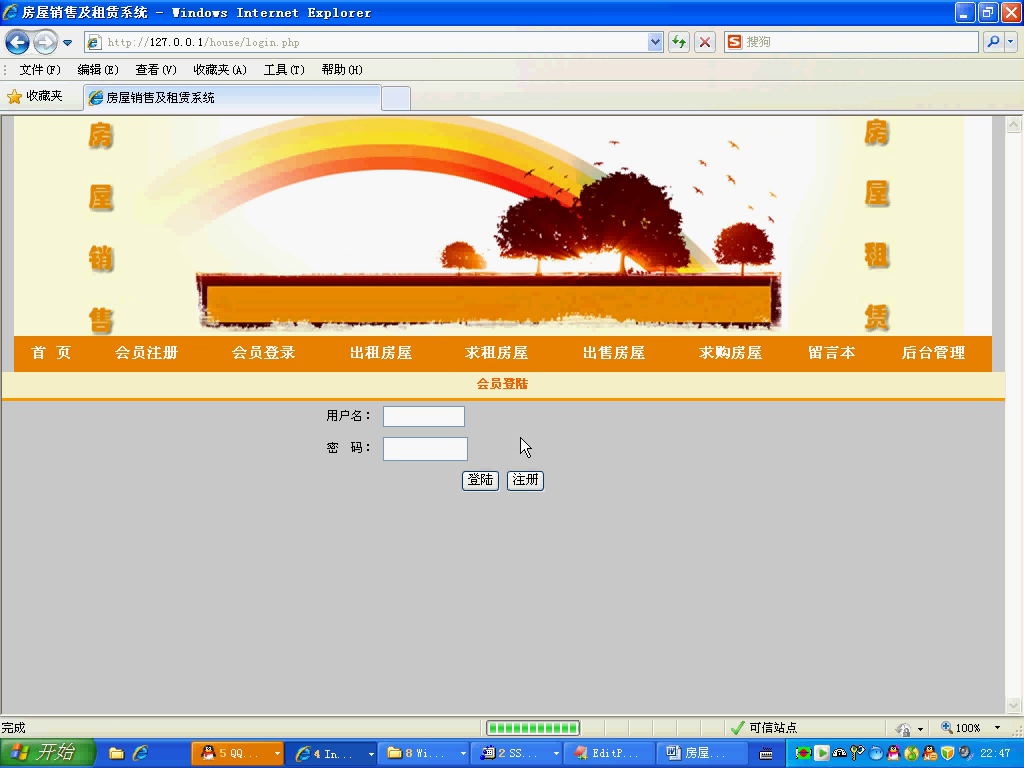Viewport: 1024px width, 768px height.
Task: Click the 登陆 login button
Action: click(x=481, y=480)
